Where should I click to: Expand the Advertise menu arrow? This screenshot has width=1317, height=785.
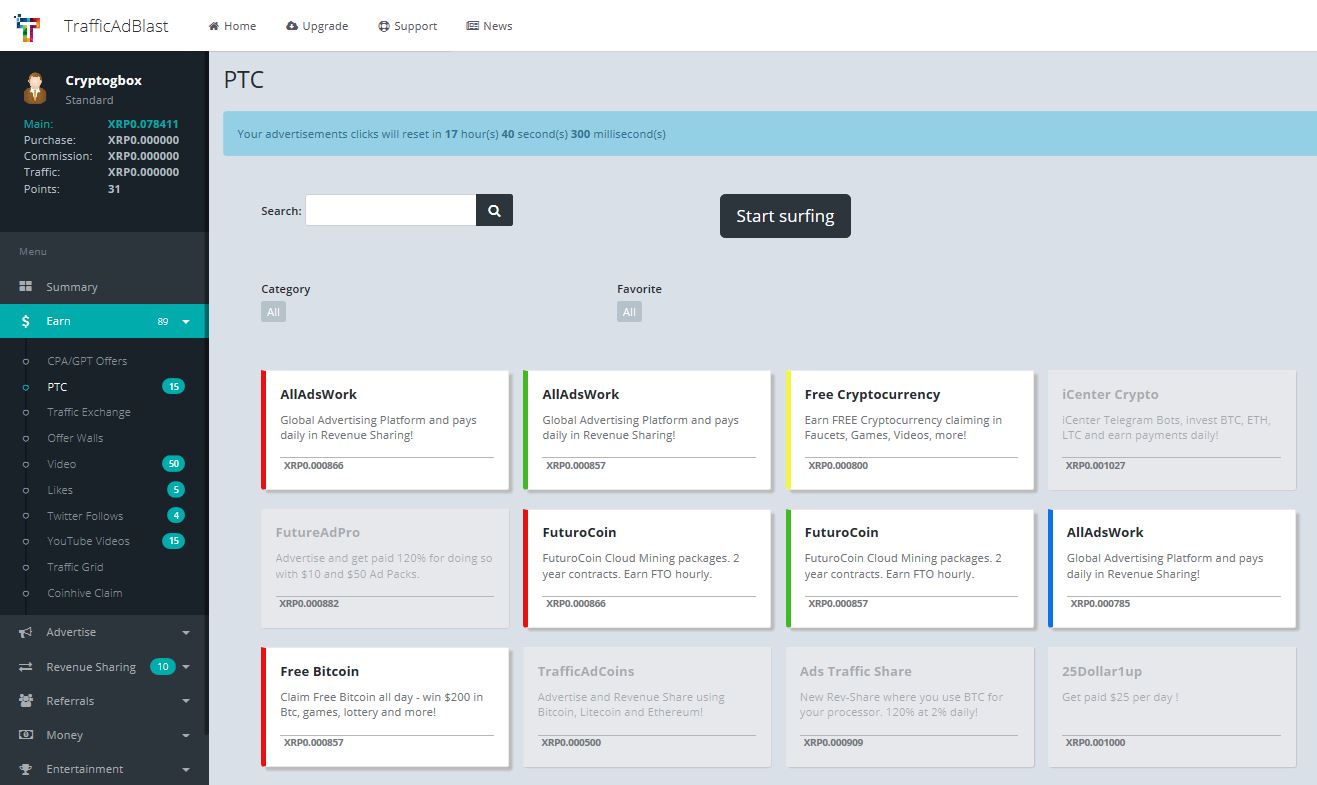point(186,633)
